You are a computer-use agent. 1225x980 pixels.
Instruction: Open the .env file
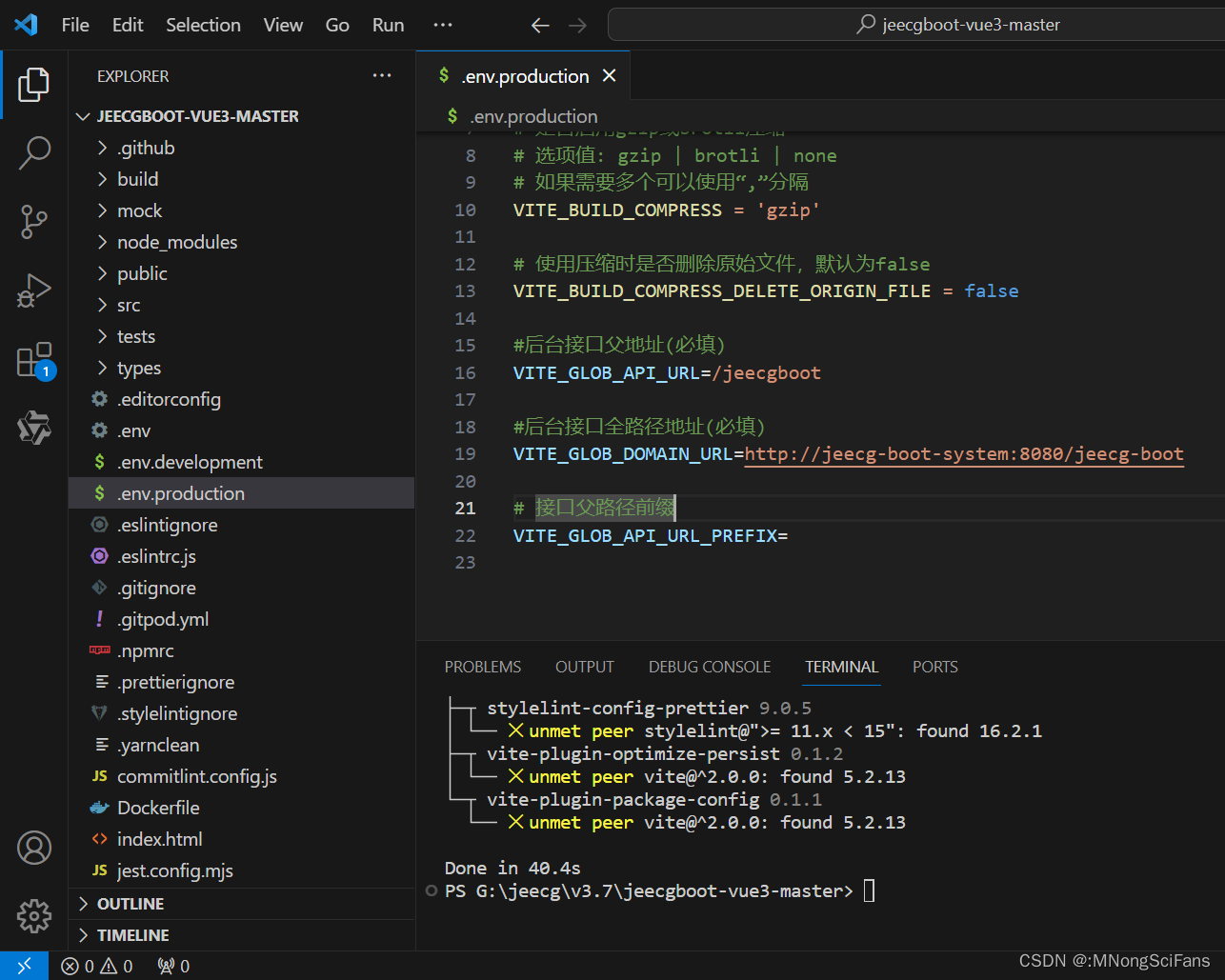[x=242, y=430]
